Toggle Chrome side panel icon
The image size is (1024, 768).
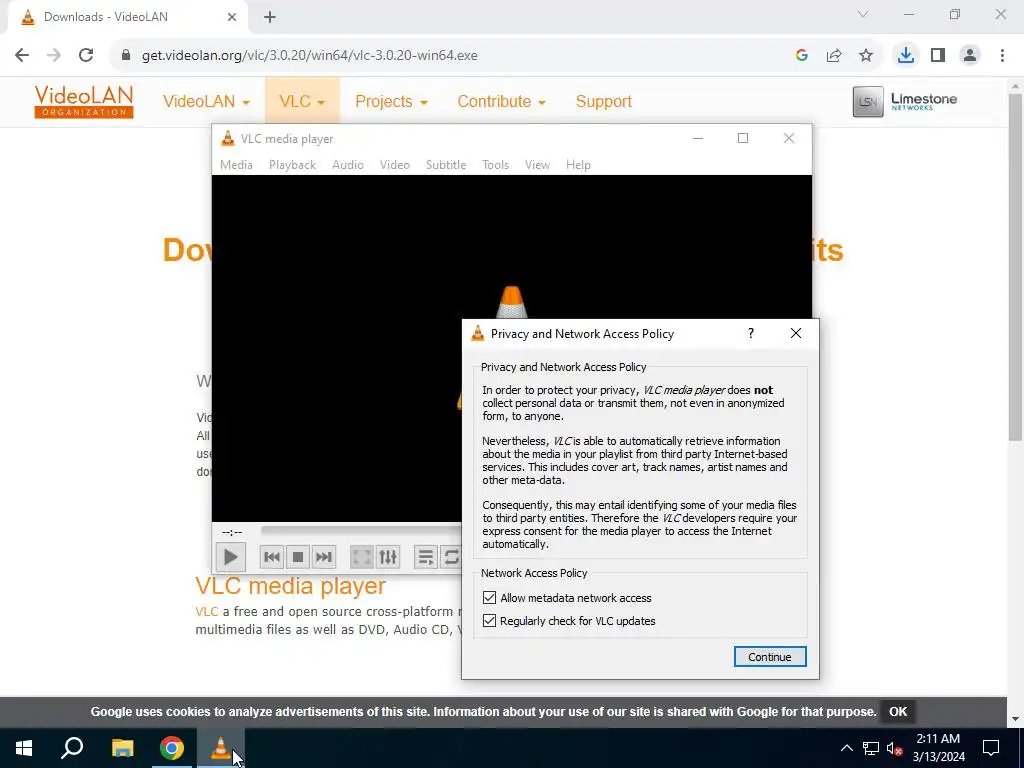pos(938,56)
